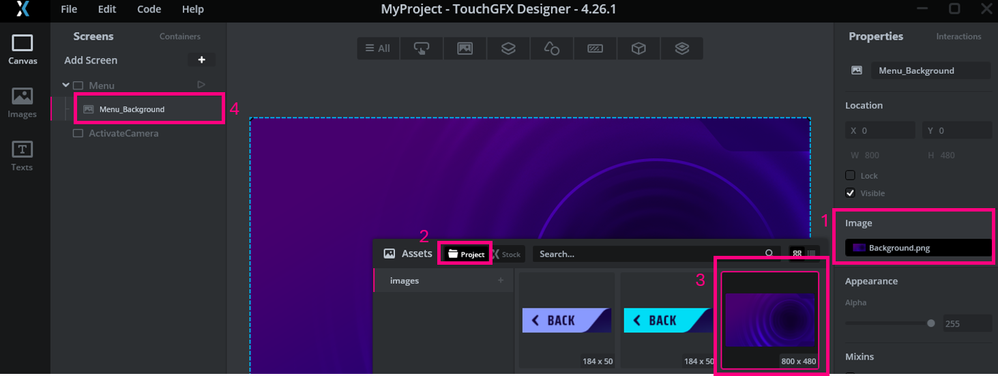Click the Alpha value field 255

tap(966, 323)
